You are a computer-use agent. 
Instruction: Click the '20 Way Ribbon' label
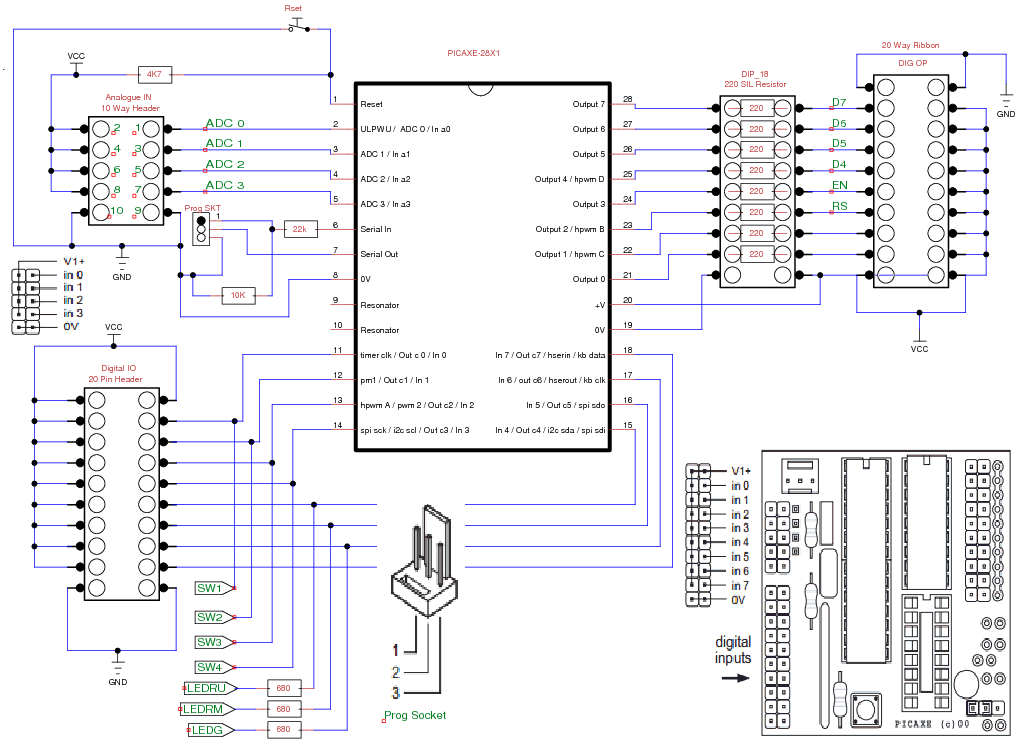(910, 45)
